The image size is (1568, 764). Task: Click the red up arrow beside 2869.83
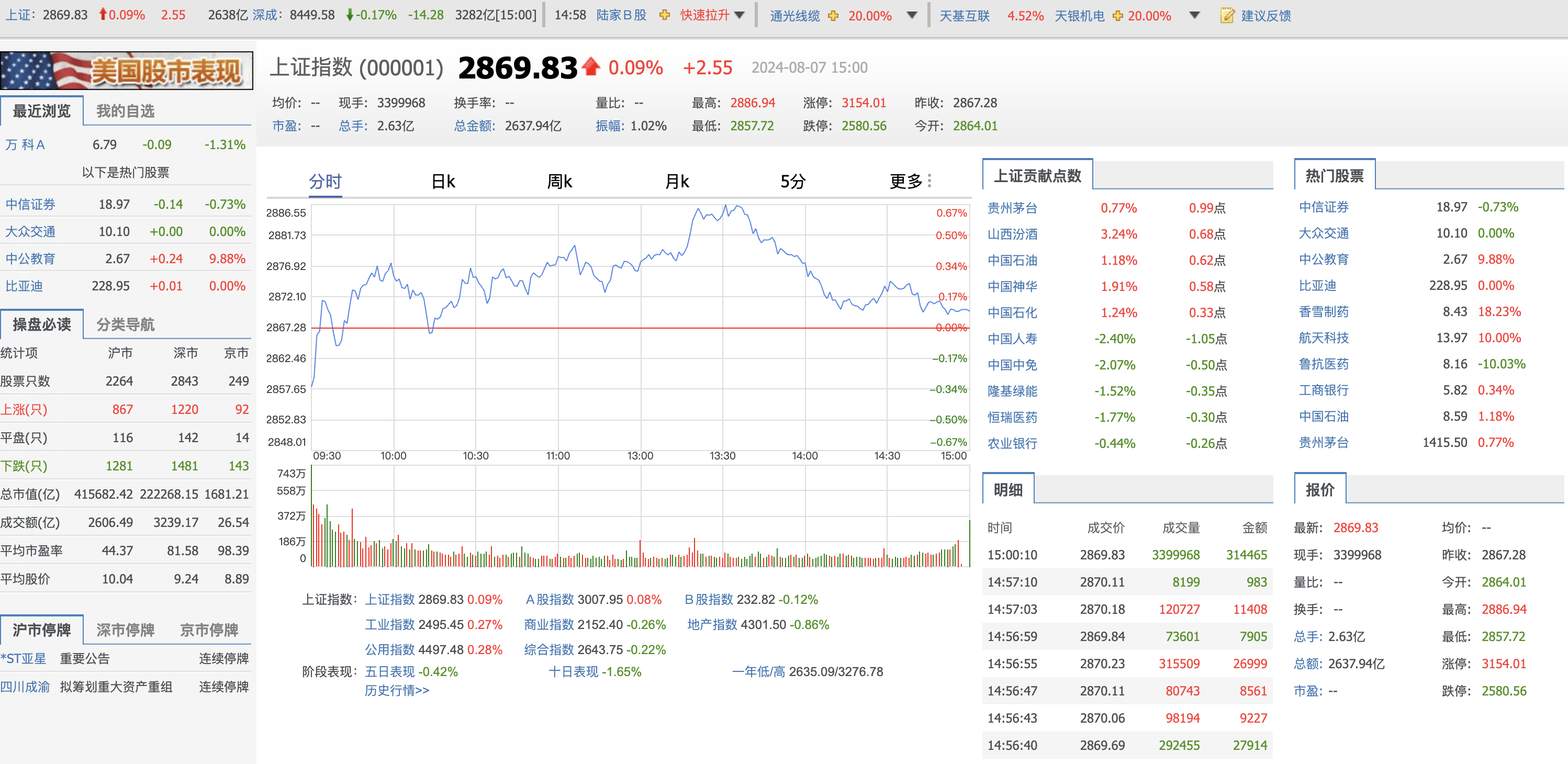pos(590,66)
